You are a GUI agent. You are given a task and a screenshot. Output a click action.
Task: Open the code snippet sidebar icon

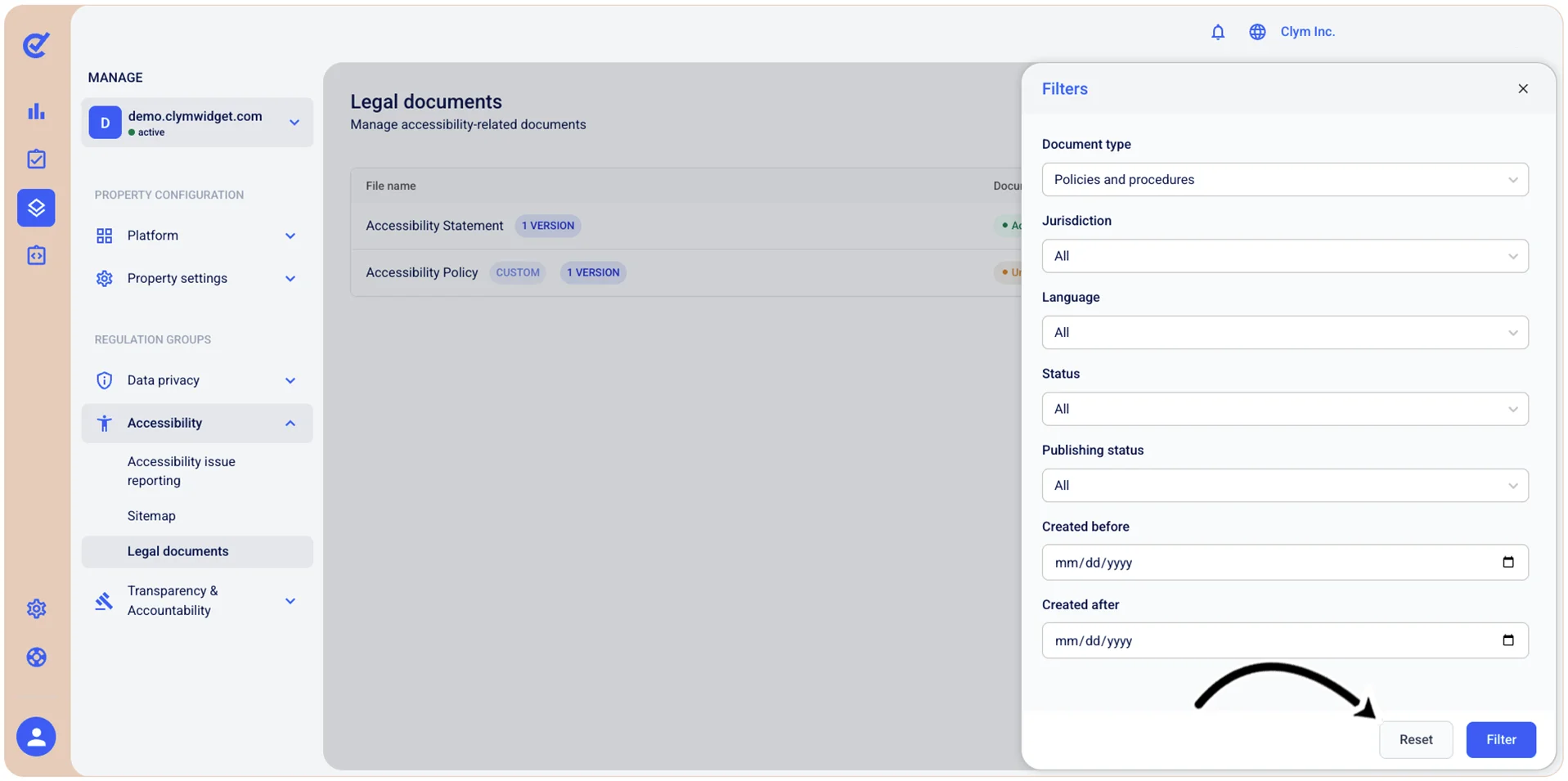tap(36, 255)
